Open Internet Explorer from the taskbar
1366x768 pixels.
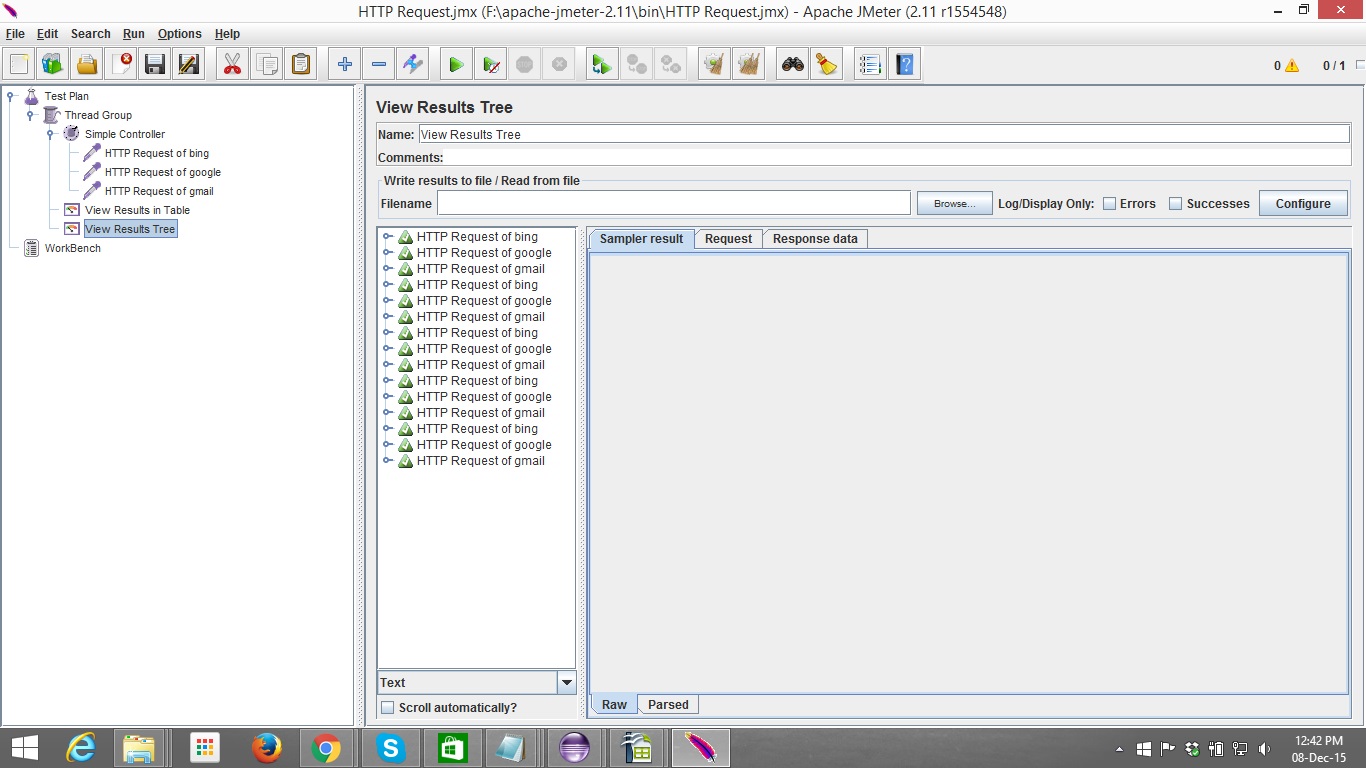point(81,748)
